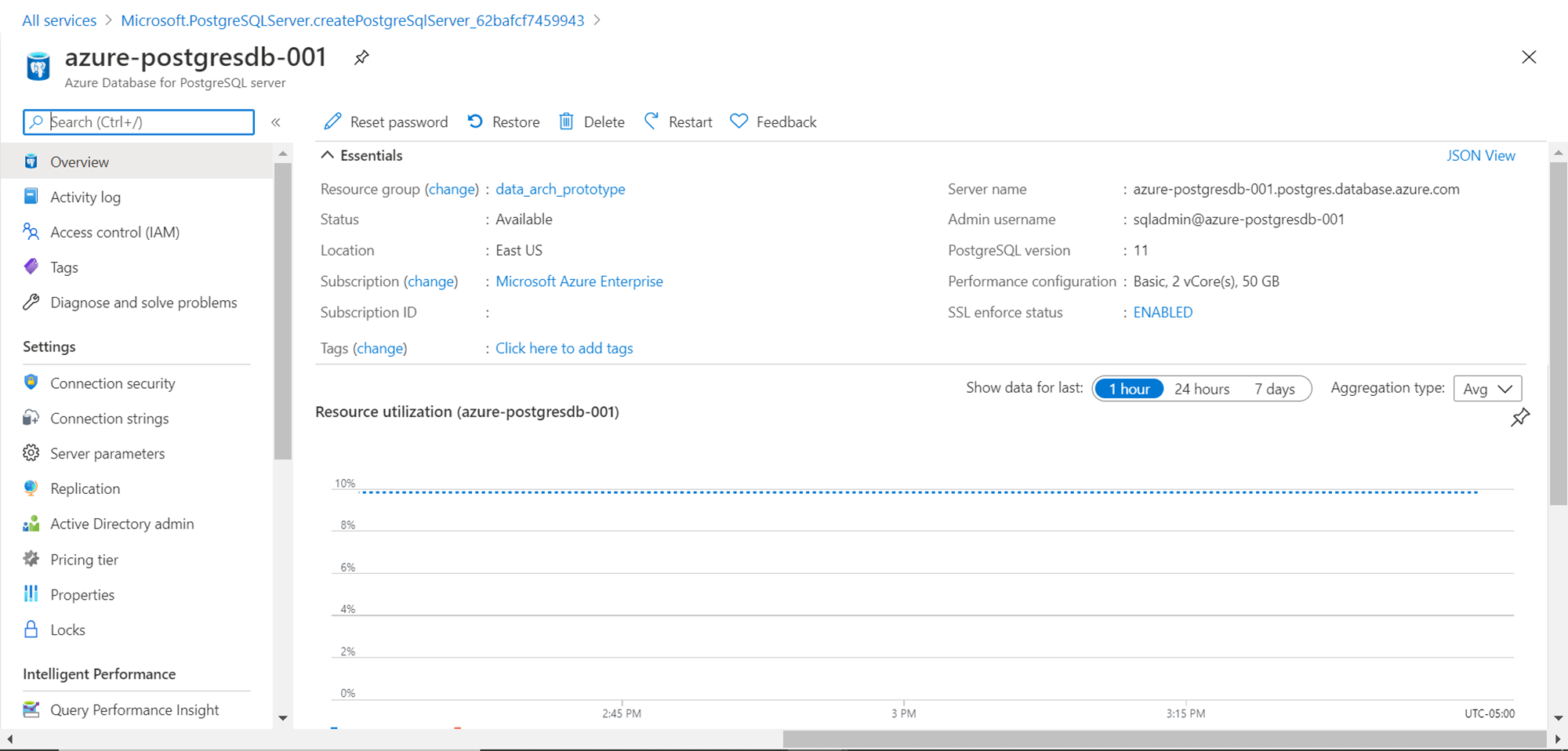The image size is (1568, 751).
Task: Open the Overview menu item
Action: click(x=137, y=161)
